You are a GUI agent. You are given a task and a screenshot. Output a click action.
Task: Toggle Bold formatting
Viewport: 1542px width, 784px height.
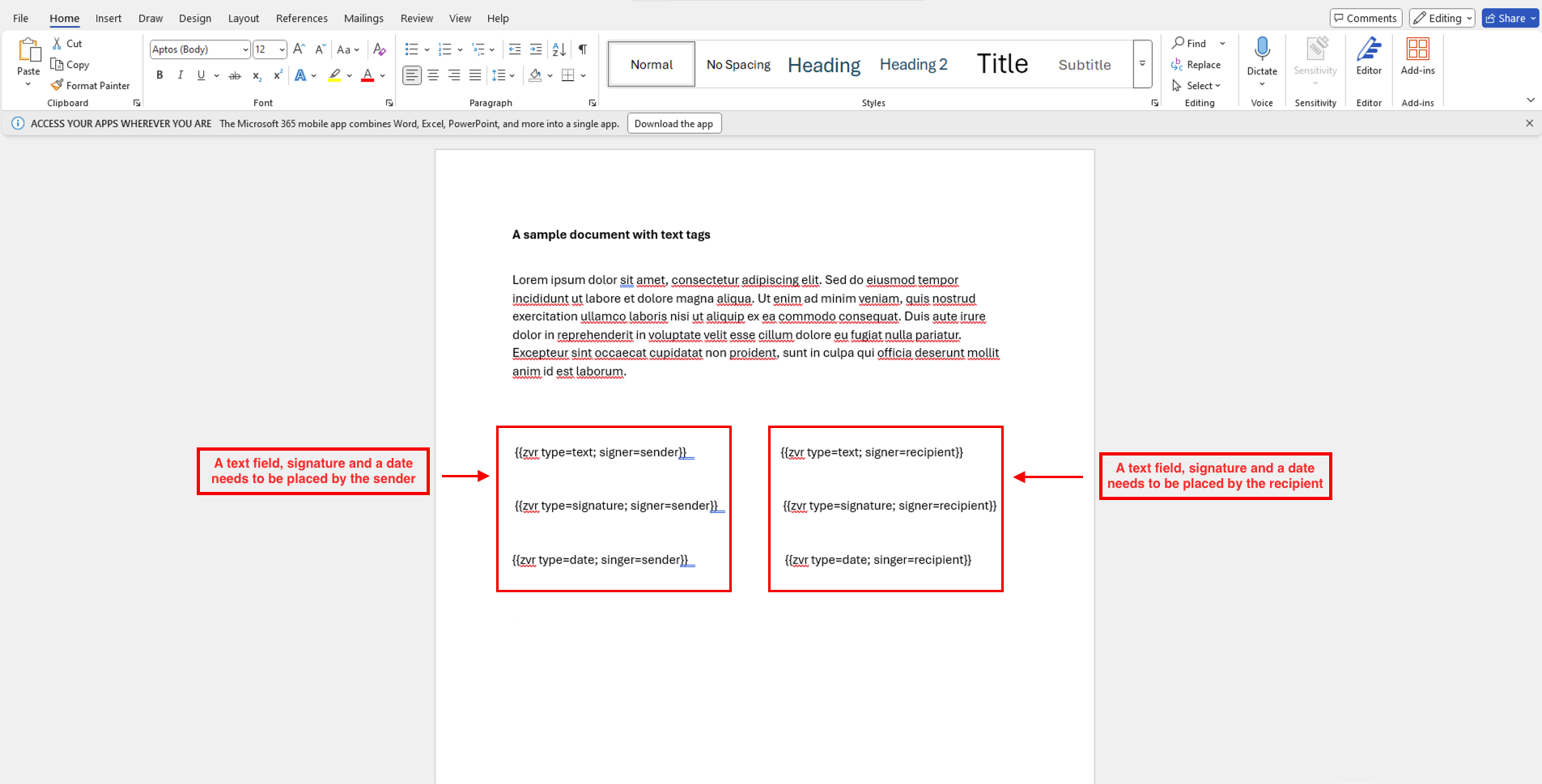coord(159,75)
